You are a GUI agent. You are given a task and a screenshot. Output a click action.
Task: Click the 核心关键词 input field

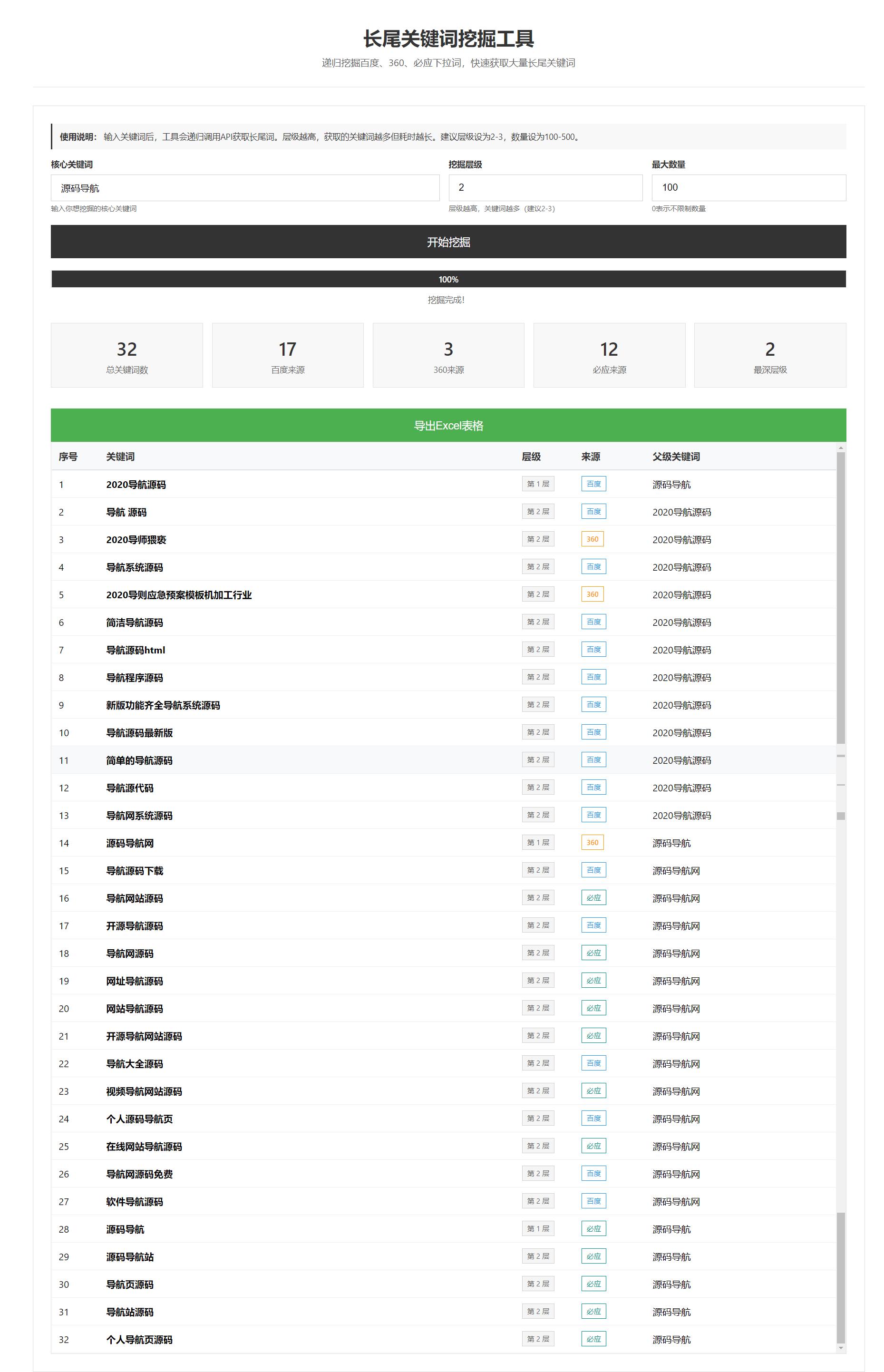(244, 188)
